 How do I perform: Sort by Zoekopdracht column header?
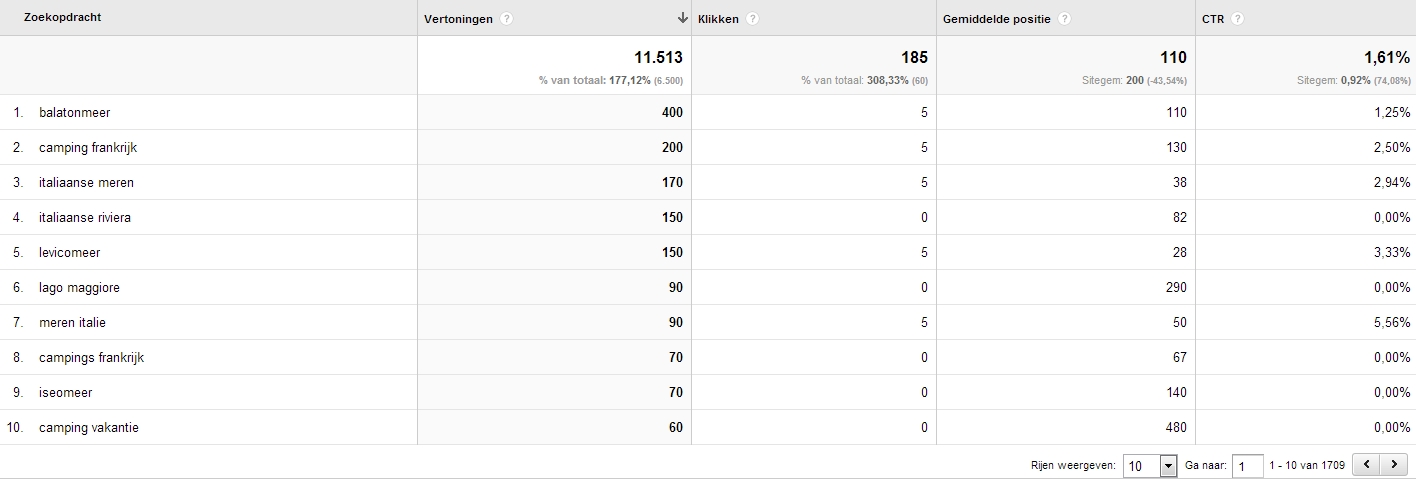(62, 18)
